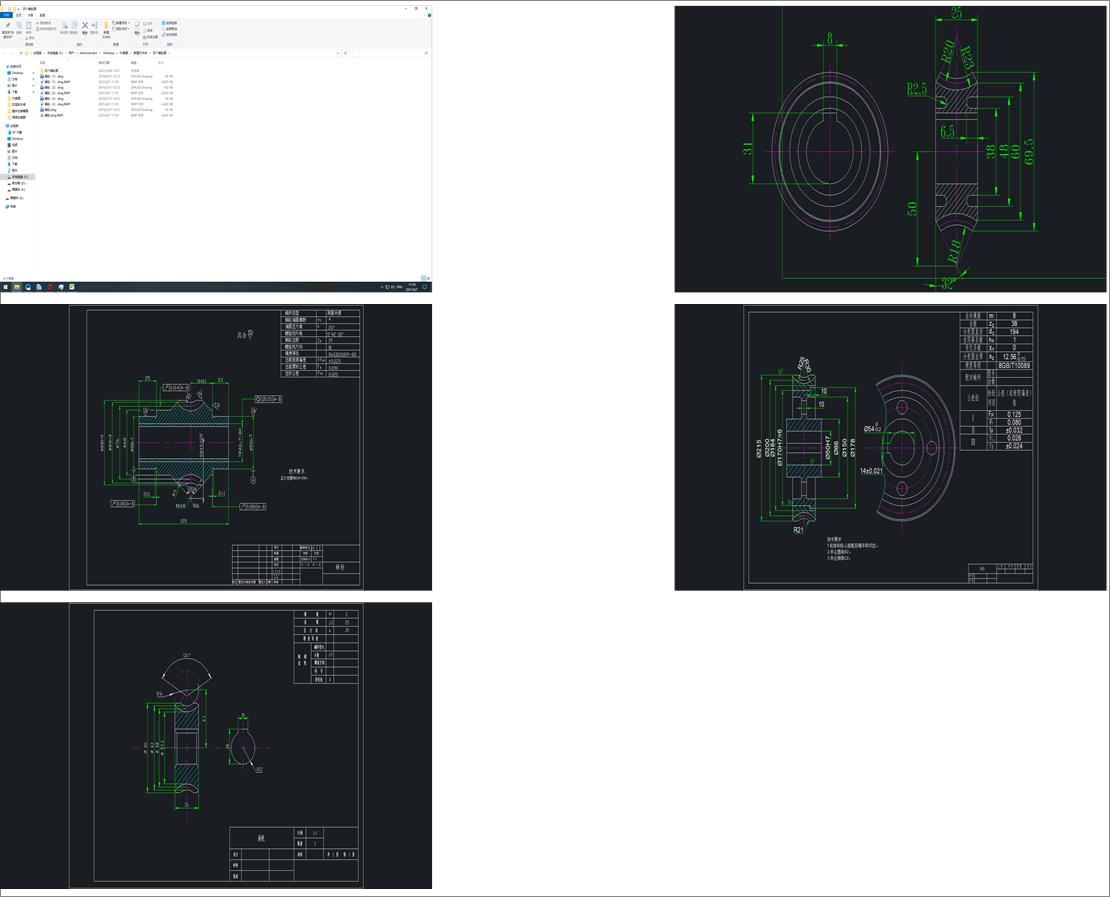Click the Paste icon in Explorer ribbon
Image resolution: width=1110 pixels, height=897 pixels.
pyautogui.click(x=29, y=26)
